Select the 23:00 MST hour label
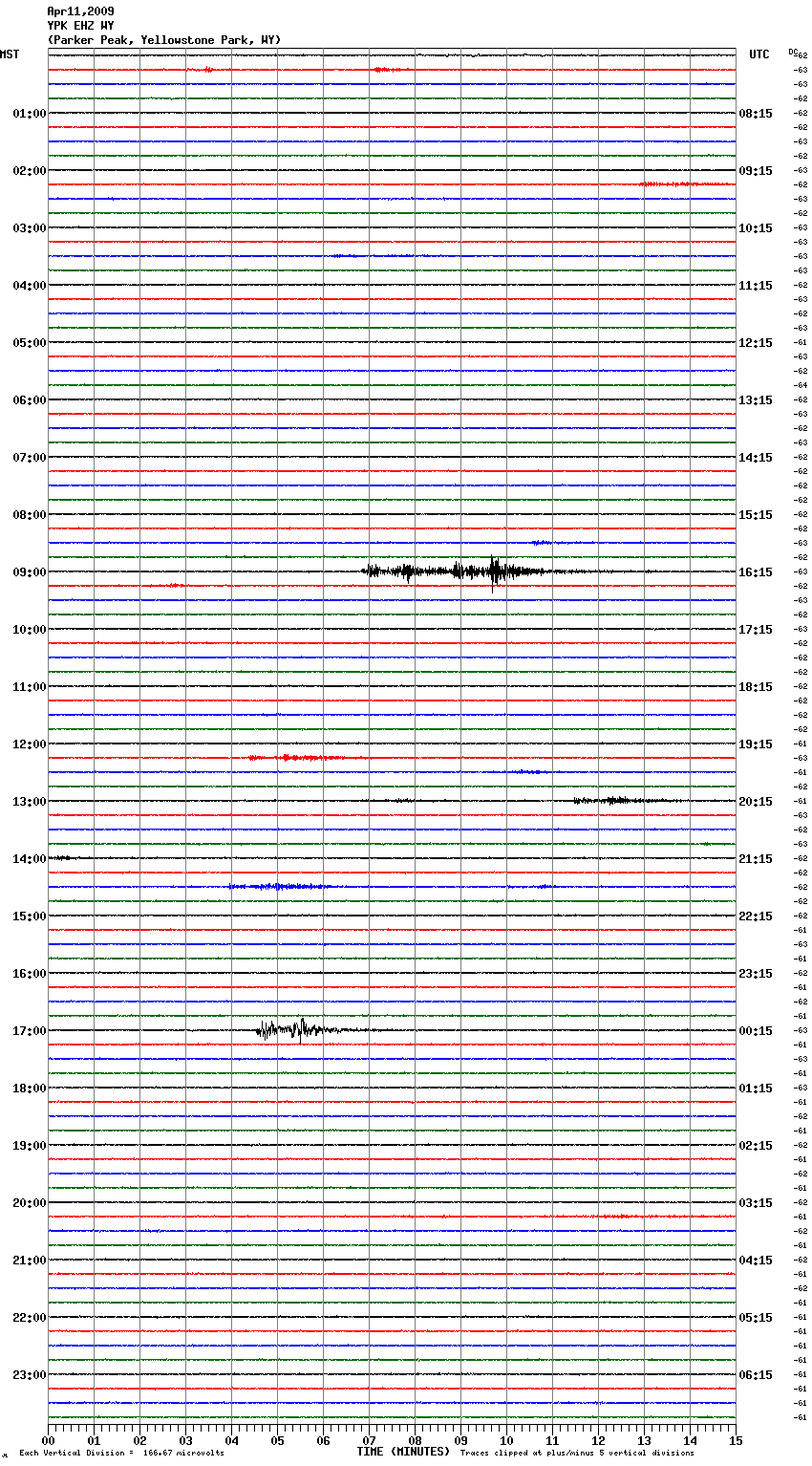This screenshot has width=812, height=1466. click(x=30, y=1375)
